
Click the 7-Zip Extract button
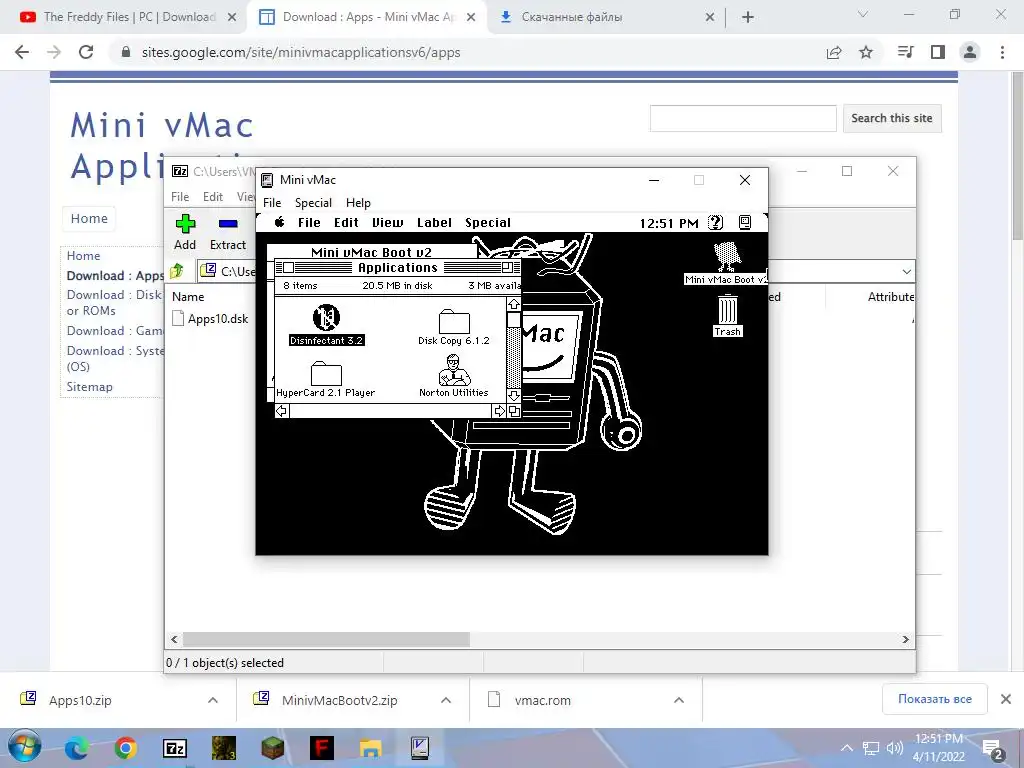pos(228,232)
